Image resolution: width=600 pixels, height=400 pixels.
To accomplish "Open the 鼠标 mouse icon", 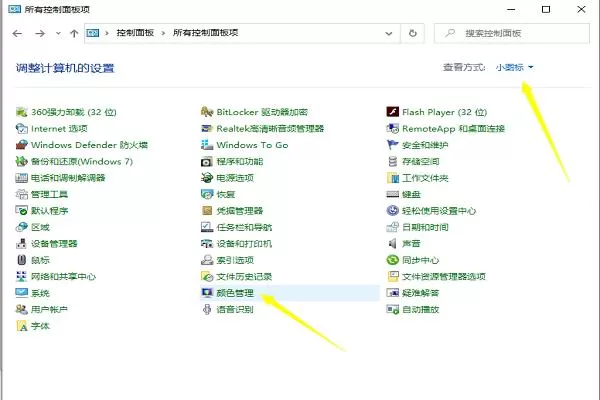I will (x=21, y=260).
